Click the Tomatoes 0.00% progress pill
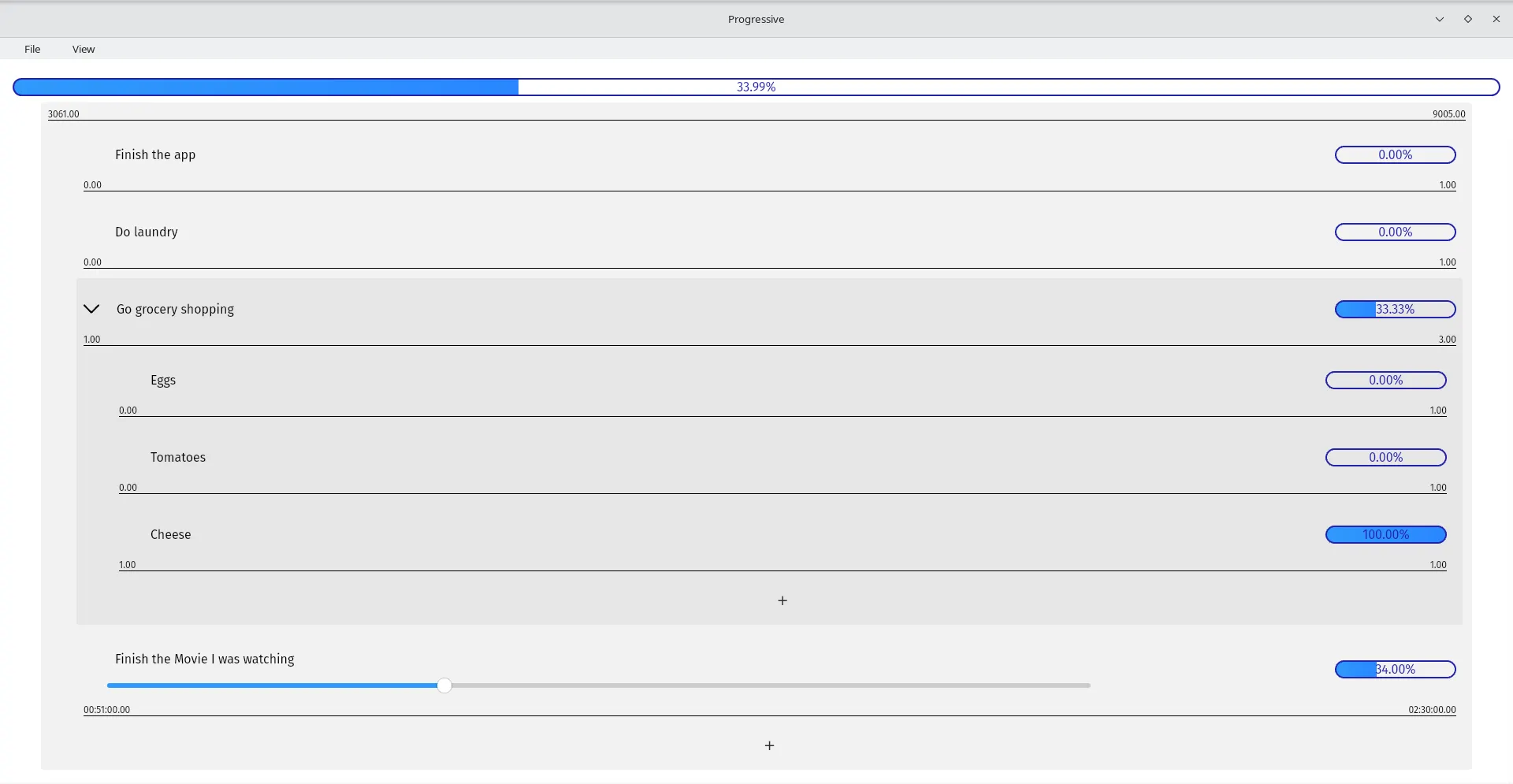1513x784 pixels. (x=1385, y=457)
